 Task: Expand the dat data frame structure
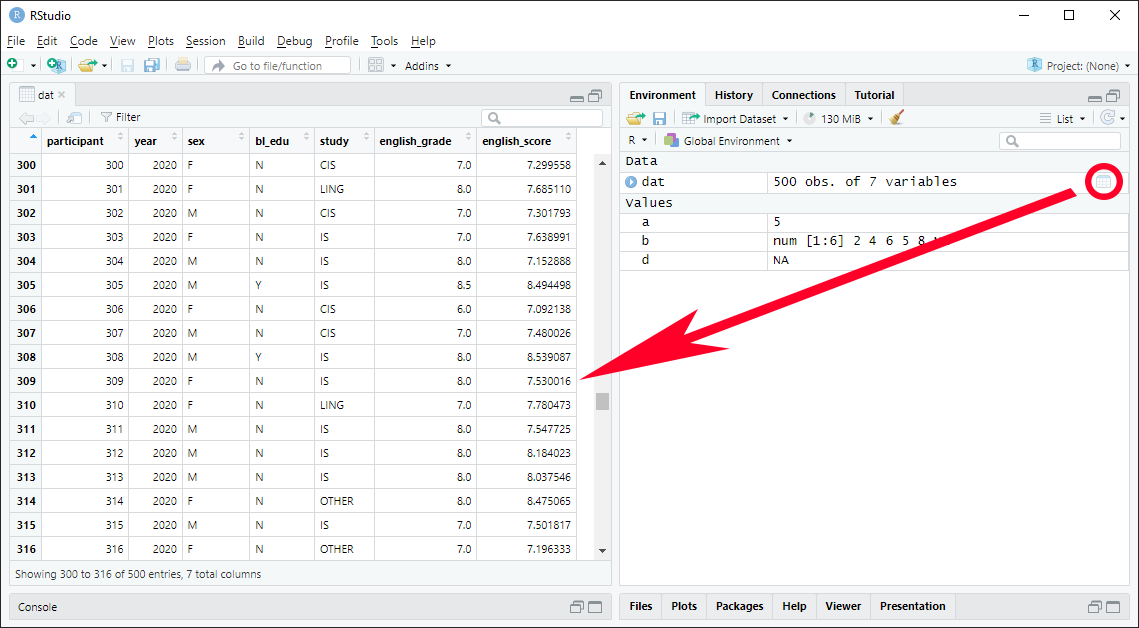[x=631, y=182]
